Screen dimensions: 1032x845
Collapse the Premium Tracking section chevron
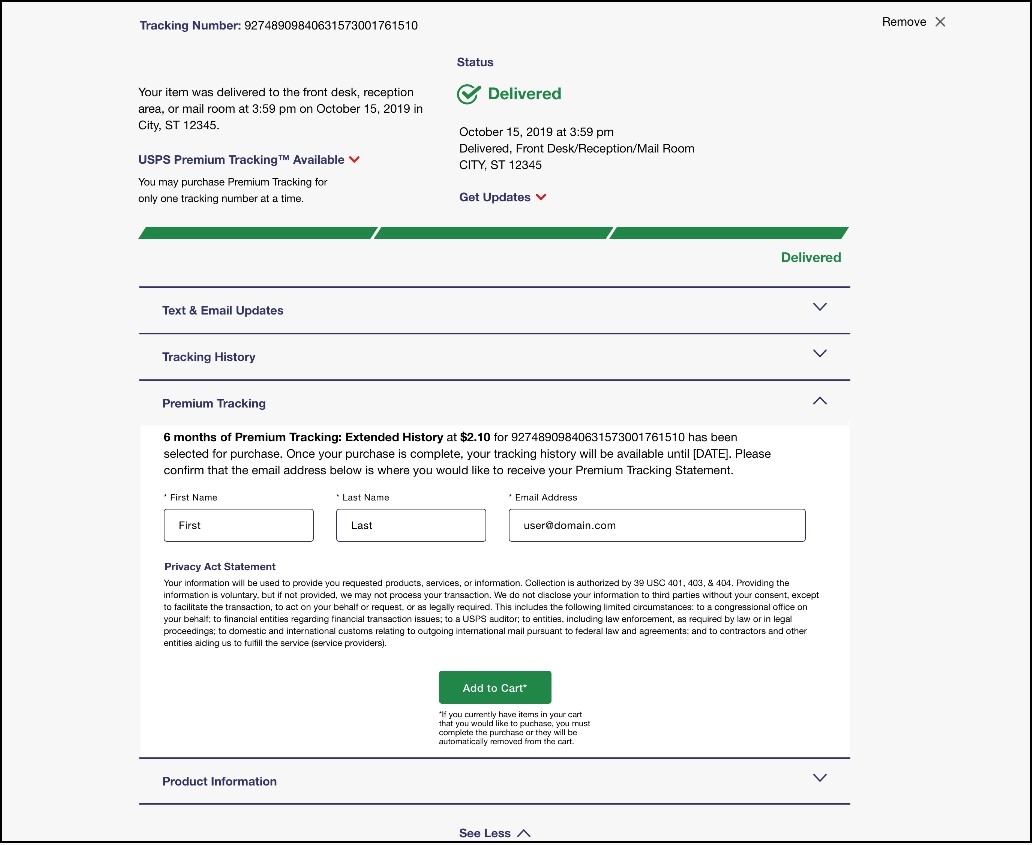click(819, 401)
